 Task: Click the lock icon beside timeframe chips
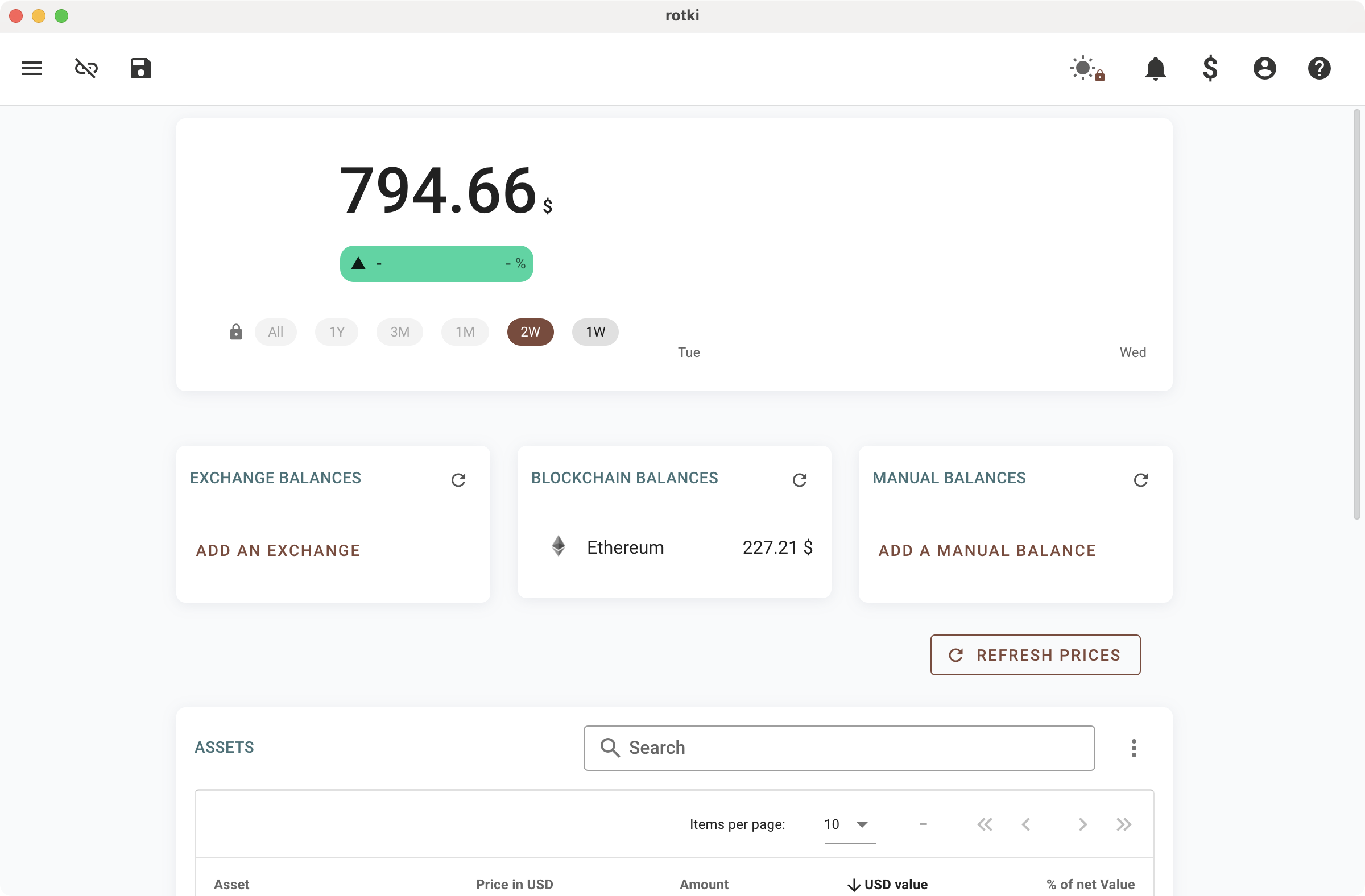tap(235, 332)
